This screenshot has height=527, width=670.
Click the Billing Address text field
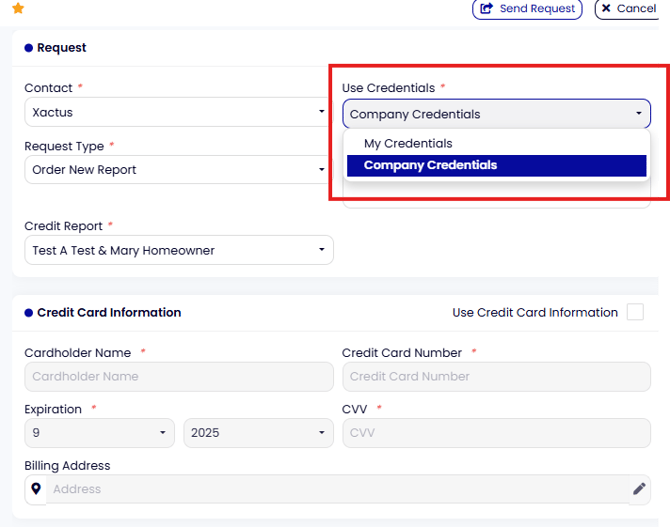pos(336,489)
